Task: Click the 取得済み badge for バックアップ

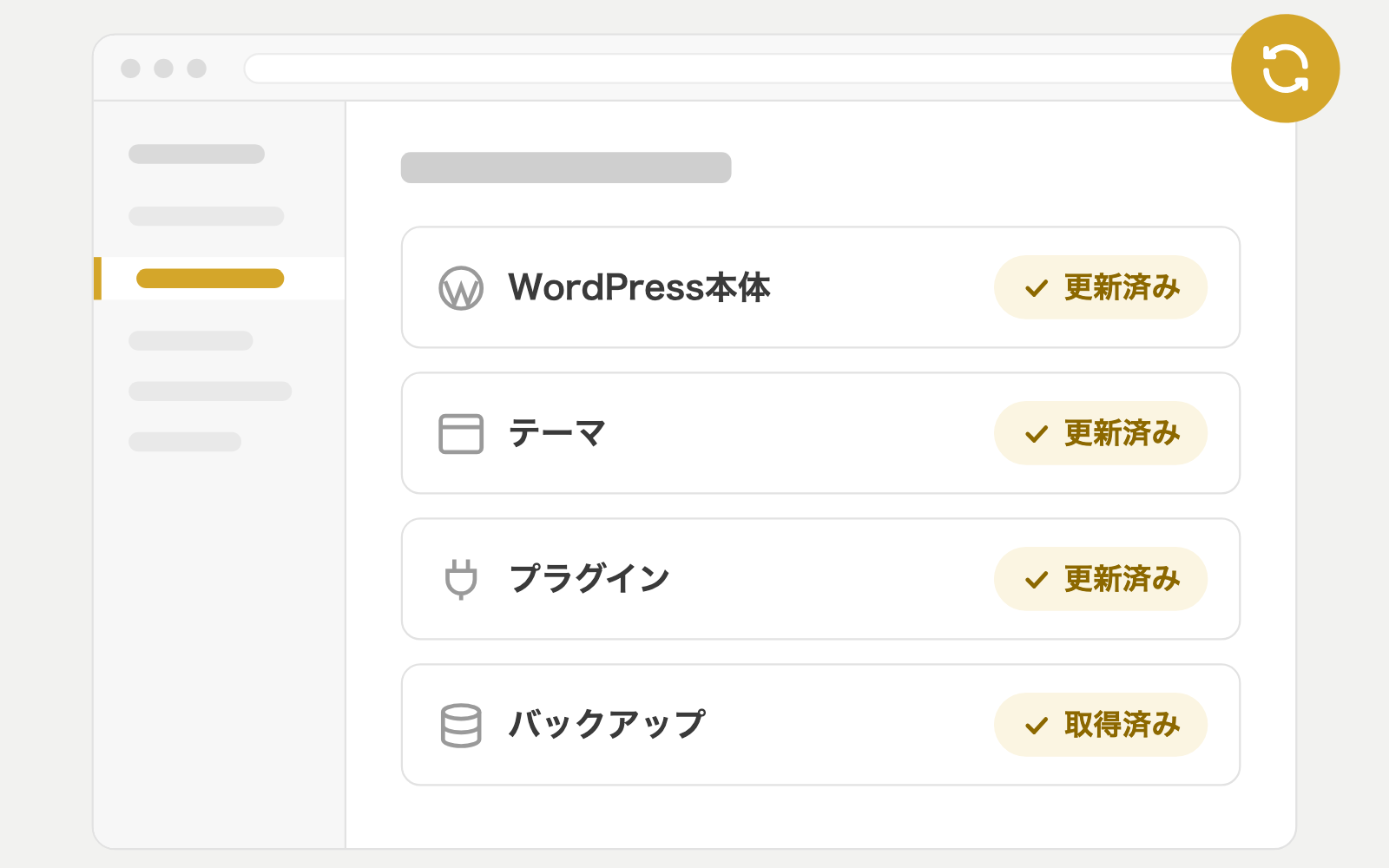Action: click(1101, 725)
